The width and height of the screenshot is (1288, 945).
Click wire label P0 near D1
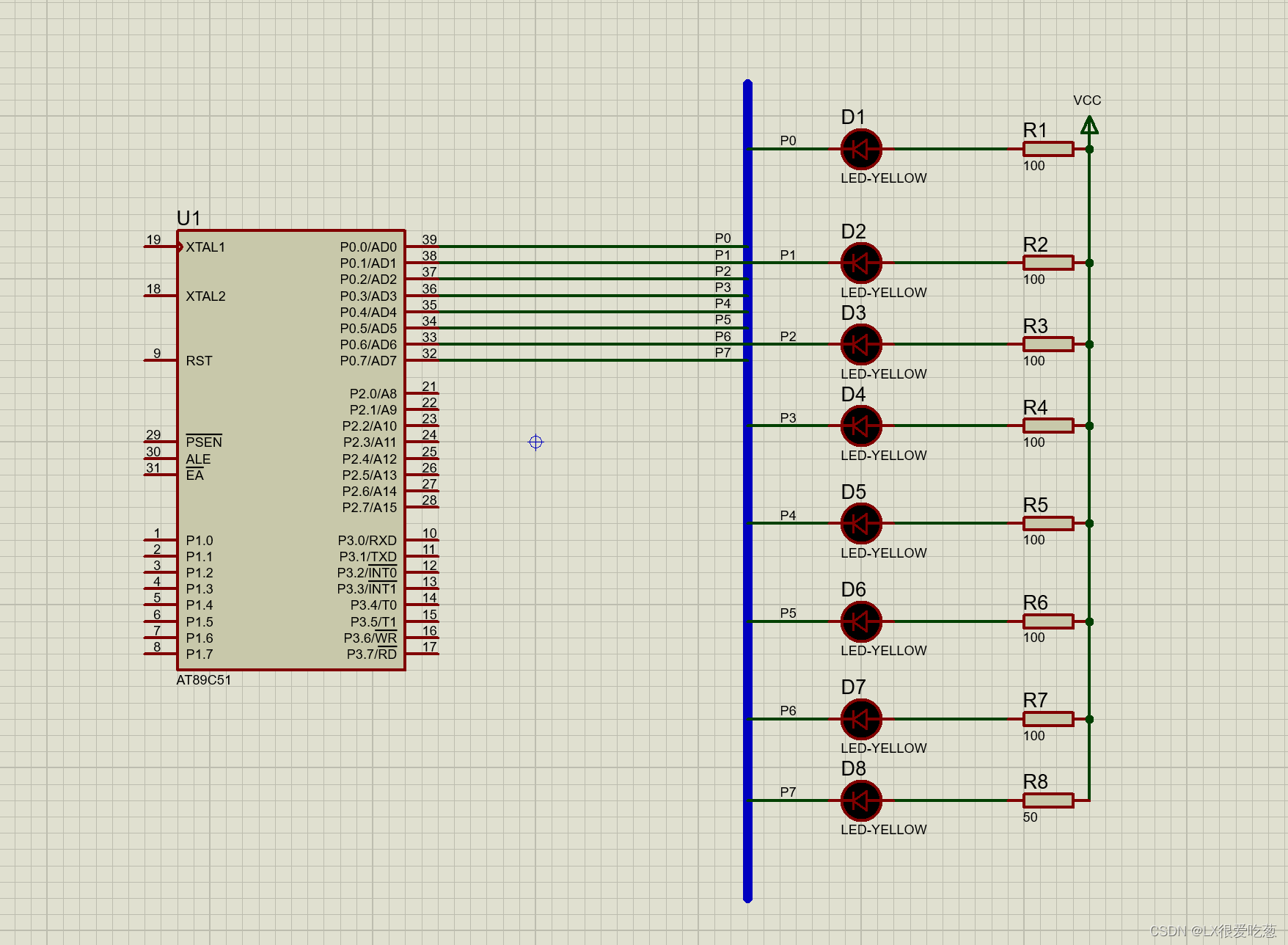pos(788,141)
